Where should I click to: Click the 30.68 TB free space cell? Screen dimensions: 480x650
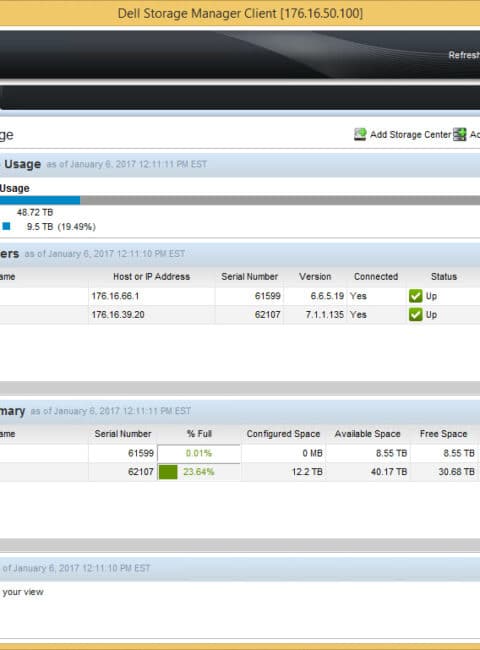[444, 472]
